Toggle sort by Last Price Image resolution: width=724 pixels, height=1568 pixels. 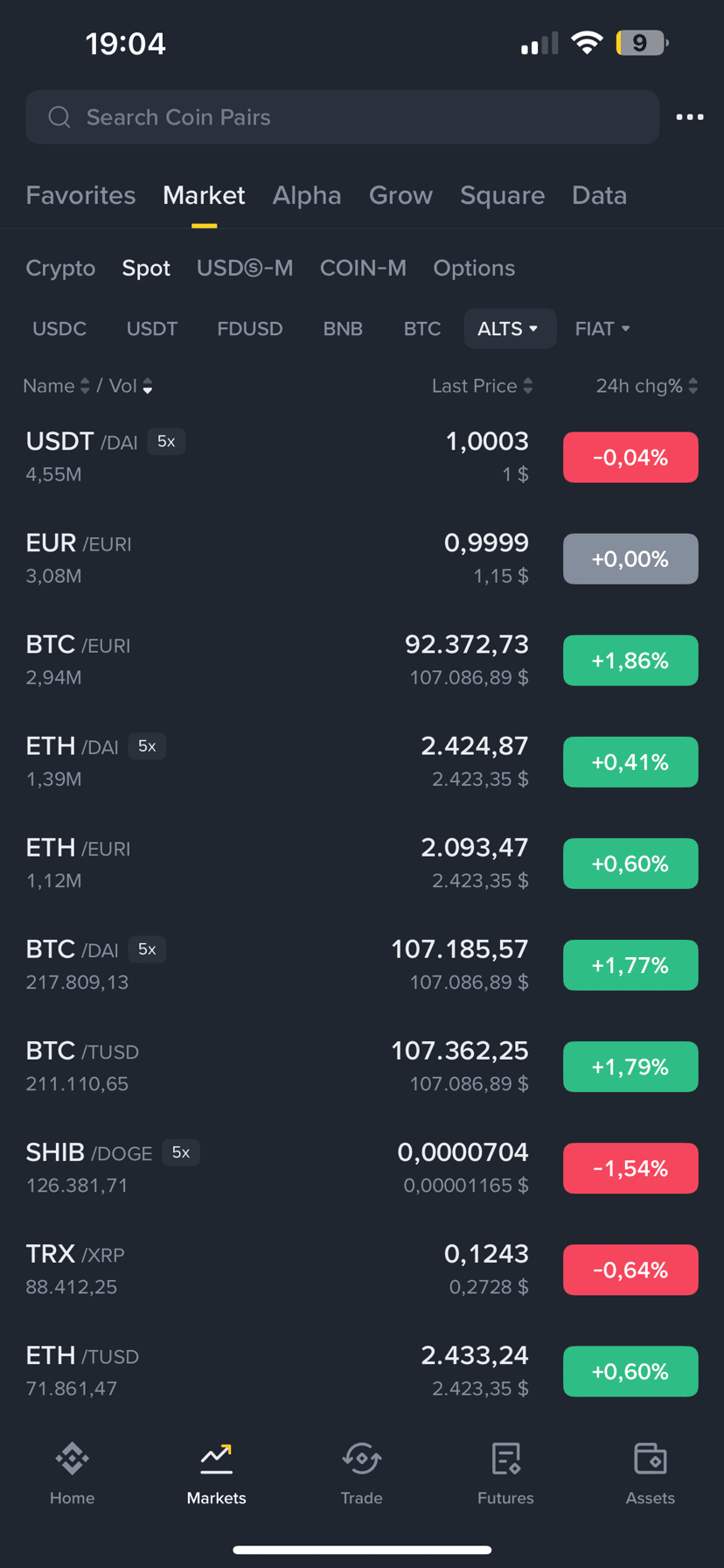(x=482, y=386)
